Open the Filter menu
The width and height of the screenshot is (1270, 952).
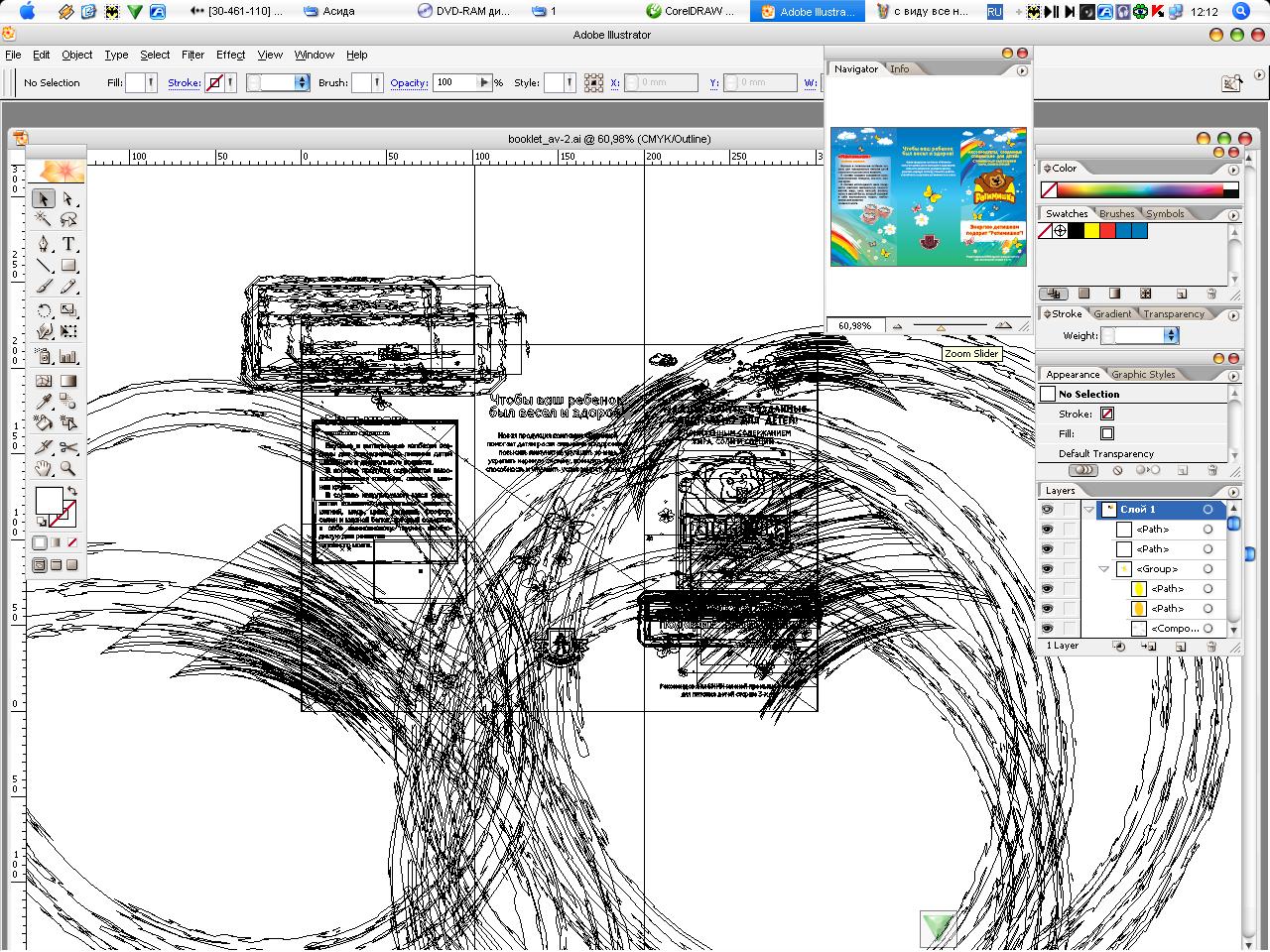click(x=192, y=55)
